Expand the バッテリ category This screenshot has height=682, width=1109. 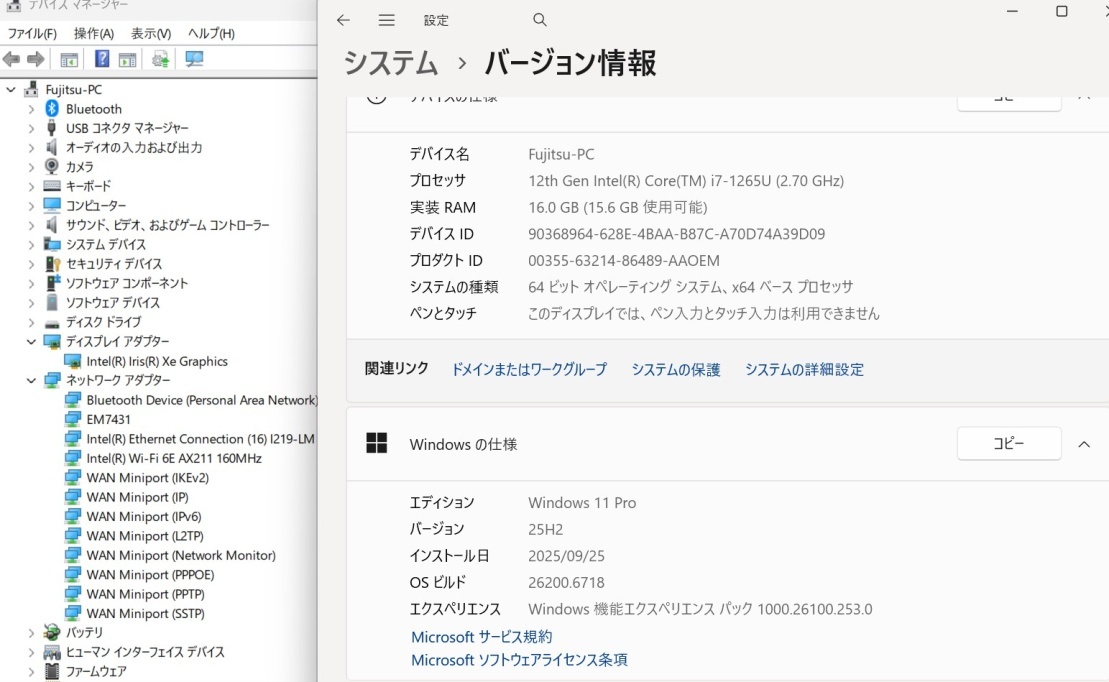tap(31, 633)
